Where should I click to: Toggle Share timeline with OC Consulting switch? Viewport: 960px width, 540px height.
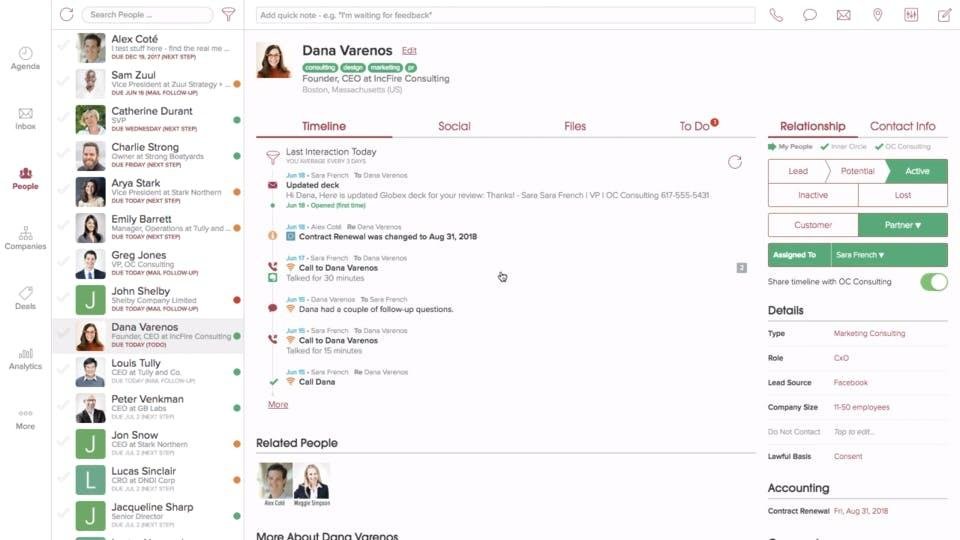click(x=934, y=282)
